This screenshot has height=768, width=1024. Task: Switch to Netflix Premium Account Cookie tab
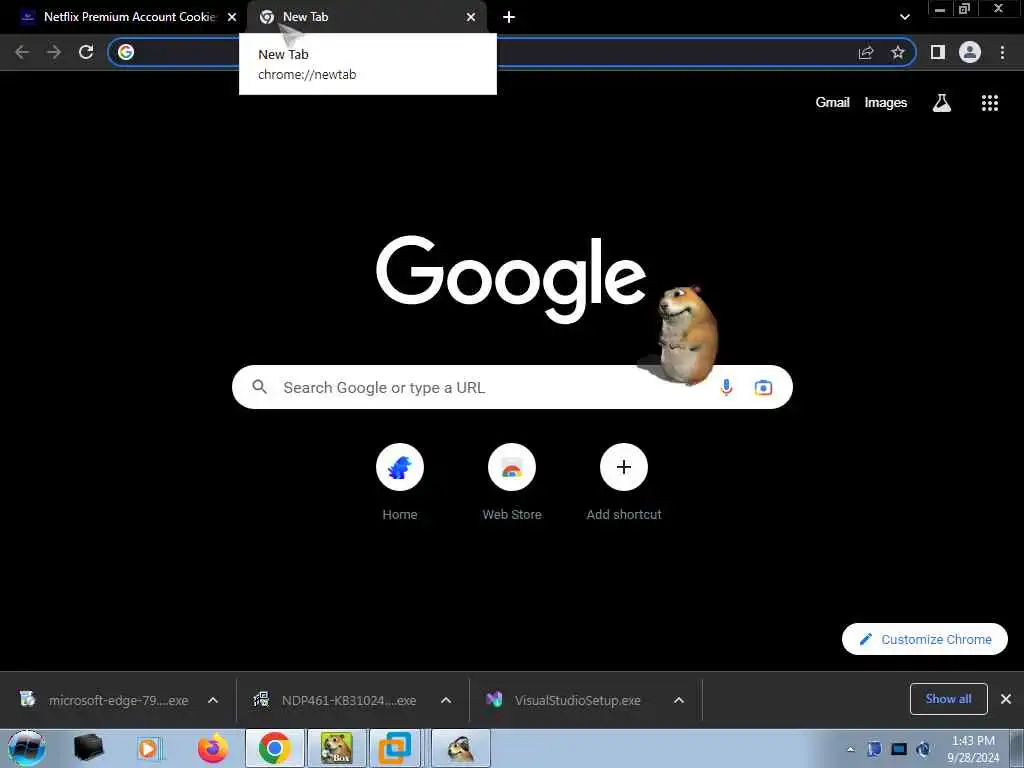(x=124, y=17)
